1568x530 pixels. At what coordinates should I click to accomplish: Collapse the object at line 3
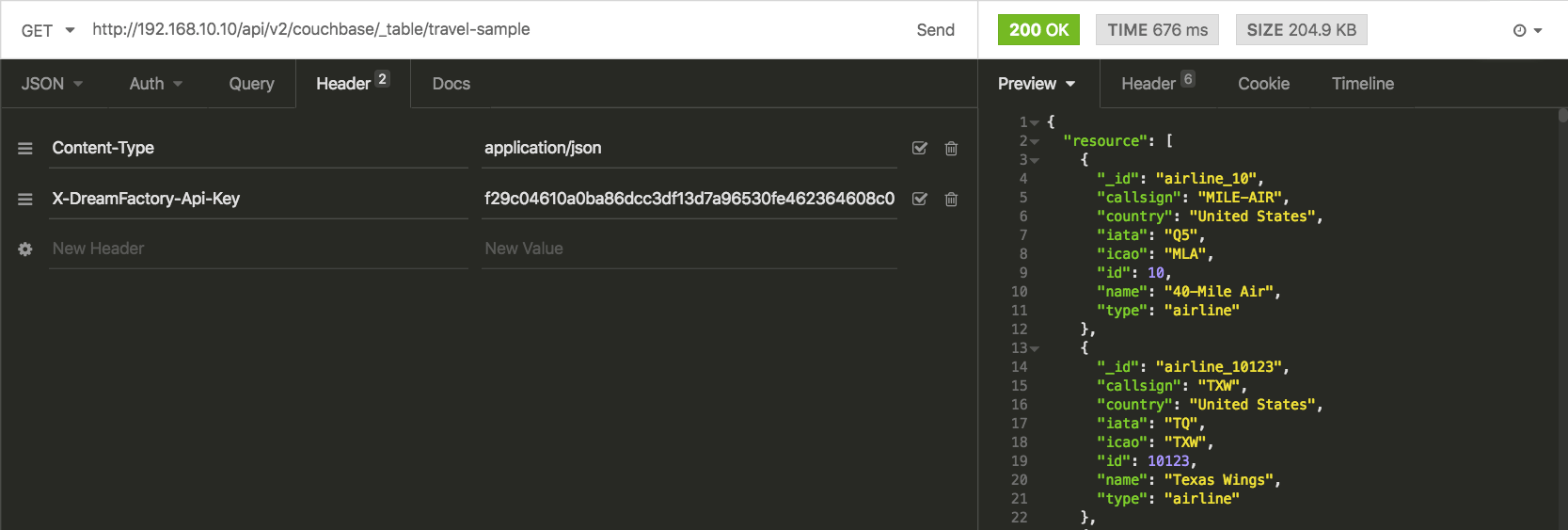(x=1035, y=161)
